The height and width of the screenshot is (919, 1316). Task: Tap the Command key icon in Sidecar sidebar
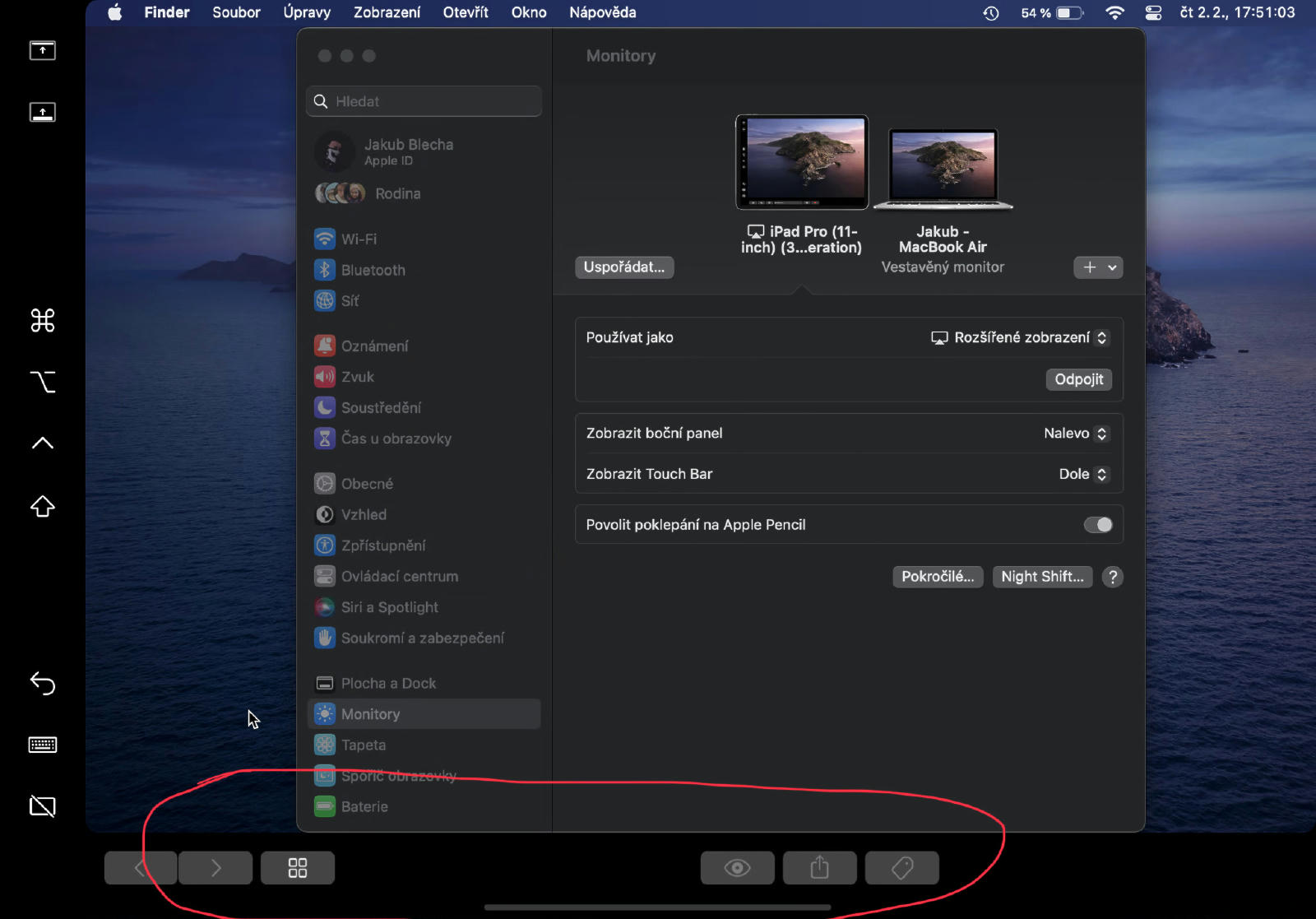tap(43, 320)
